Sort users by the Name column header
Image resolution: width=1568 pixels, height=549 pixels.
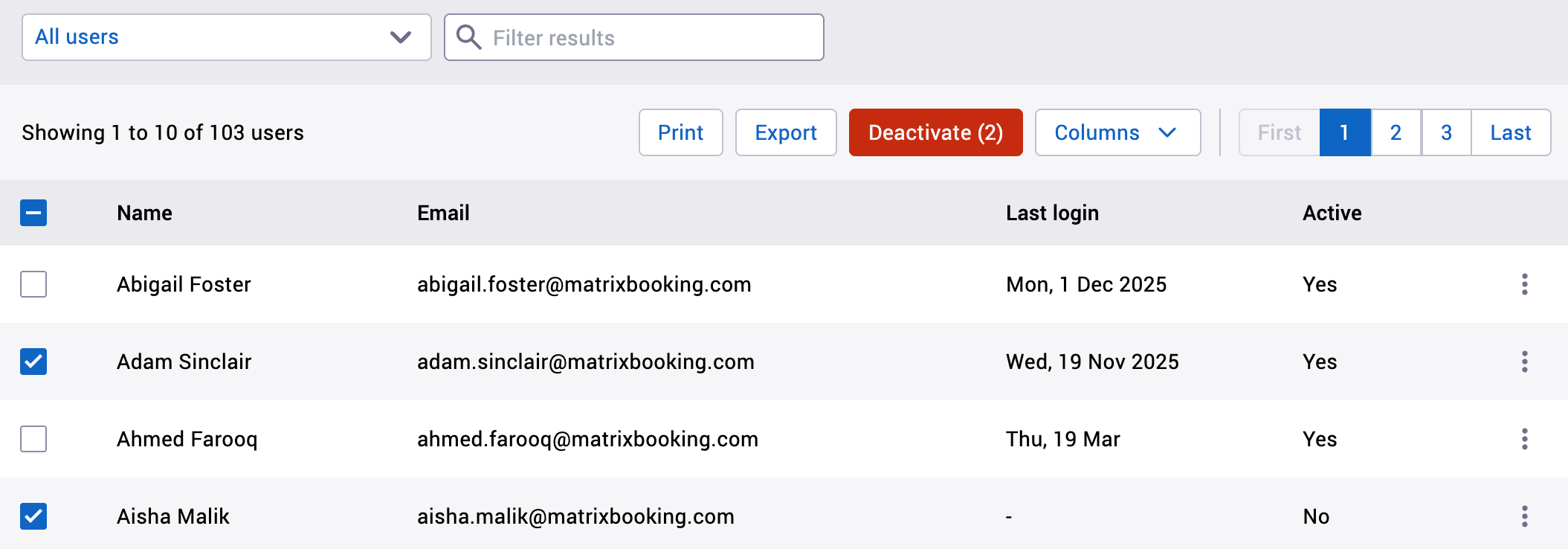(144, 213)
